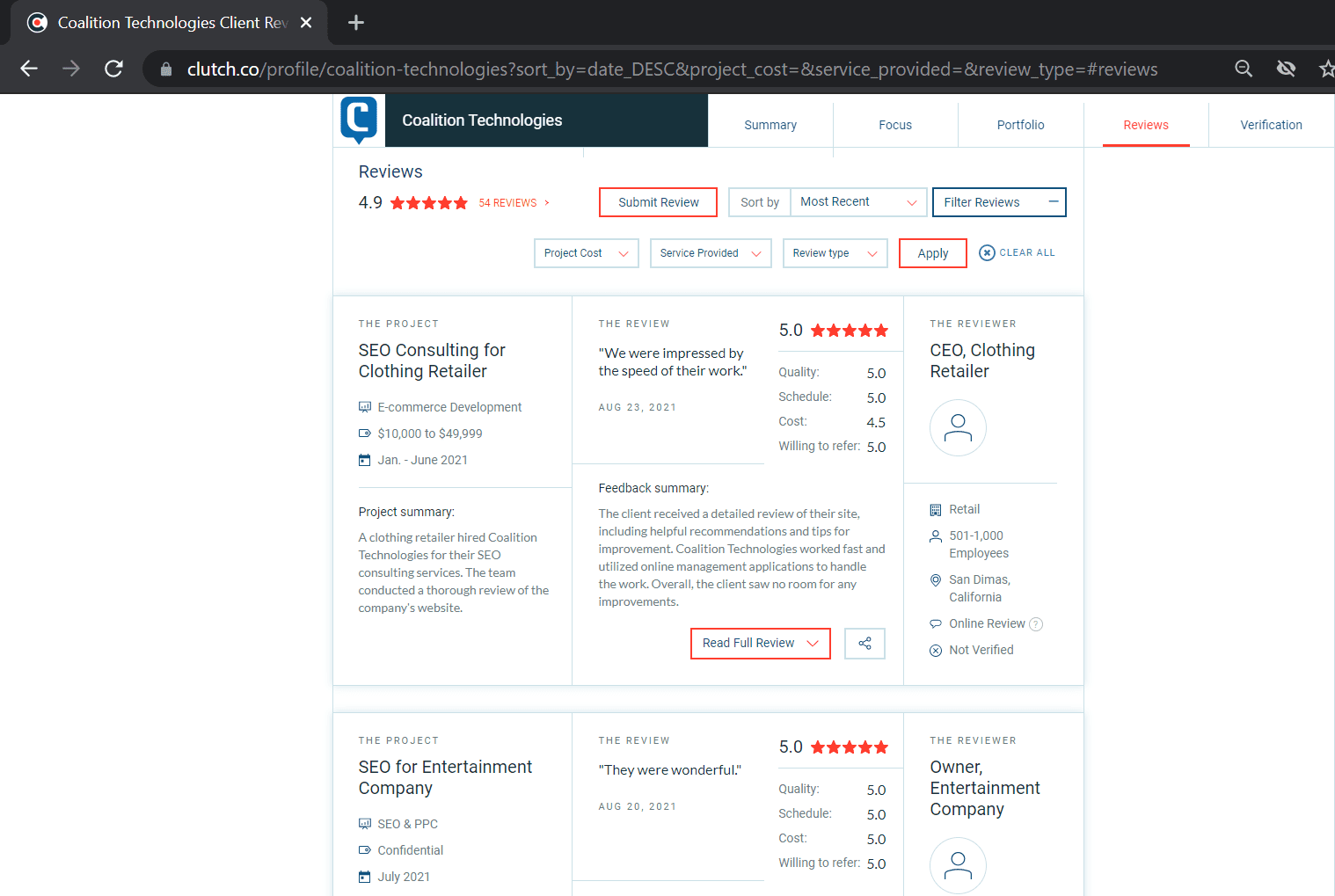Go to the Verification tab
Viewport: 1335px width, 896px height.
coord(1271,125)
